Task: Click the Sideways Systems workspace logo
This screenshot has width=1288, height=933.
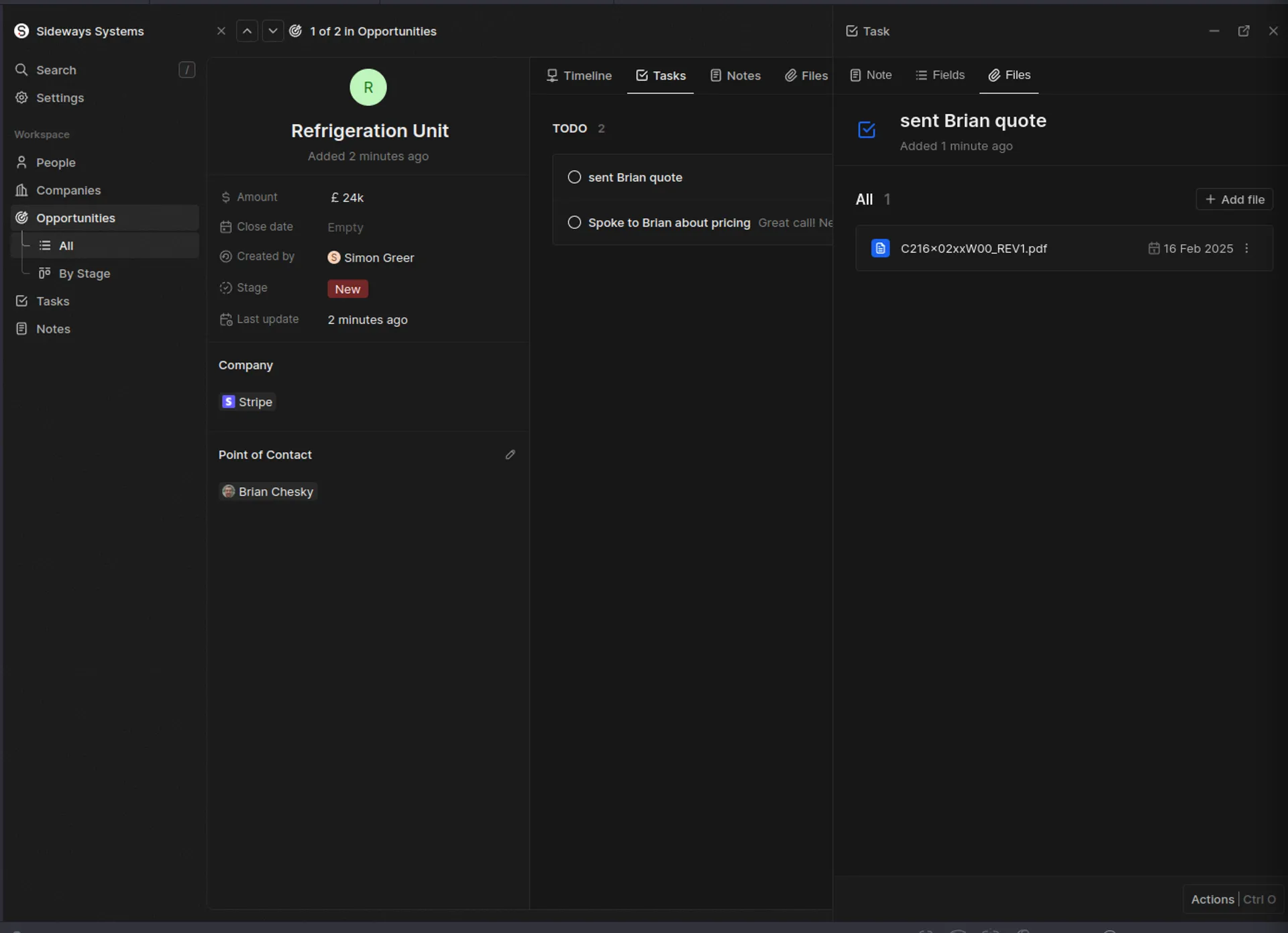Action: (x=21, y=31)
